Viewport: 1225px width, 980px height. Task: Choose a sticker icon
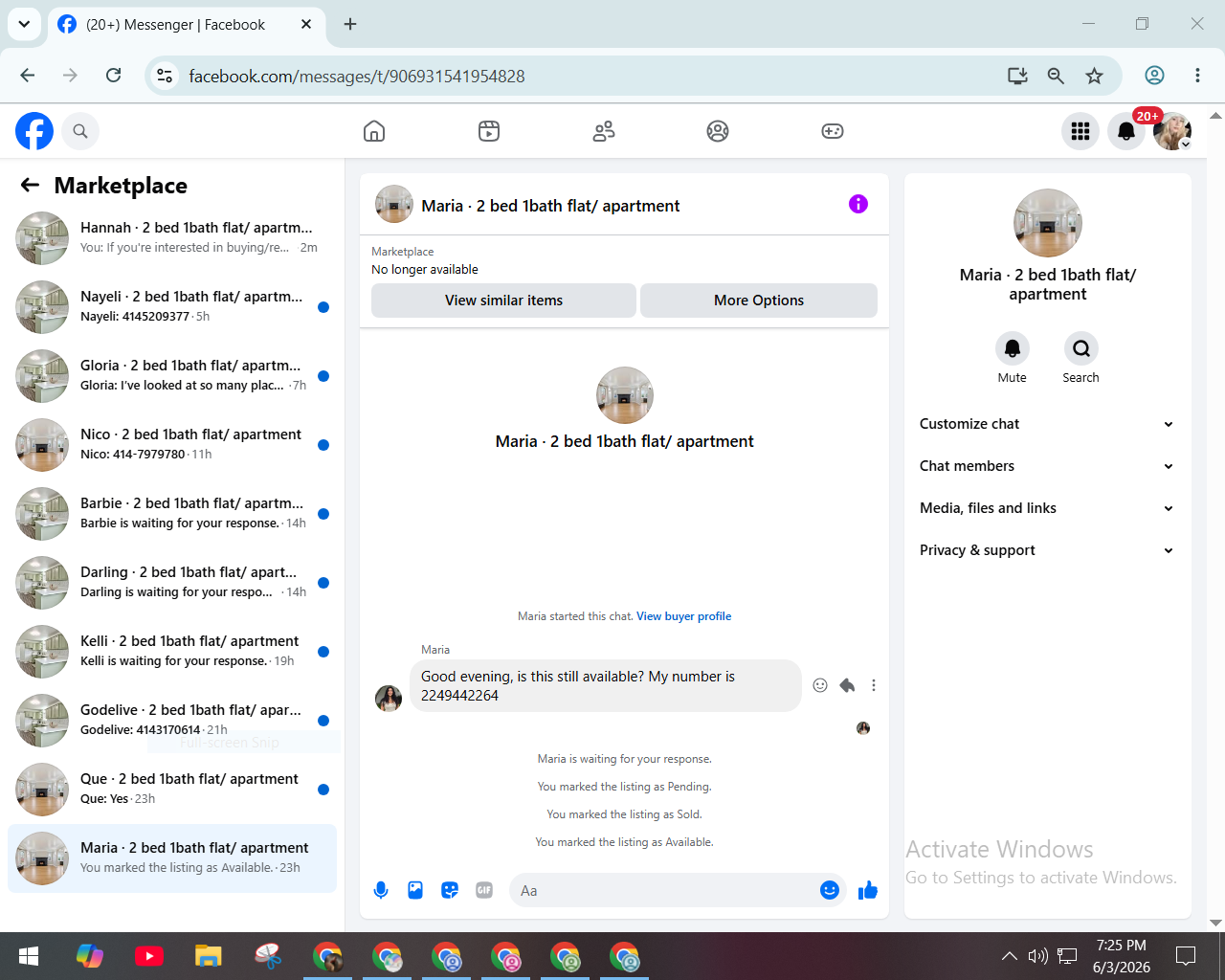pyautogui.click(x=450, y=891)
